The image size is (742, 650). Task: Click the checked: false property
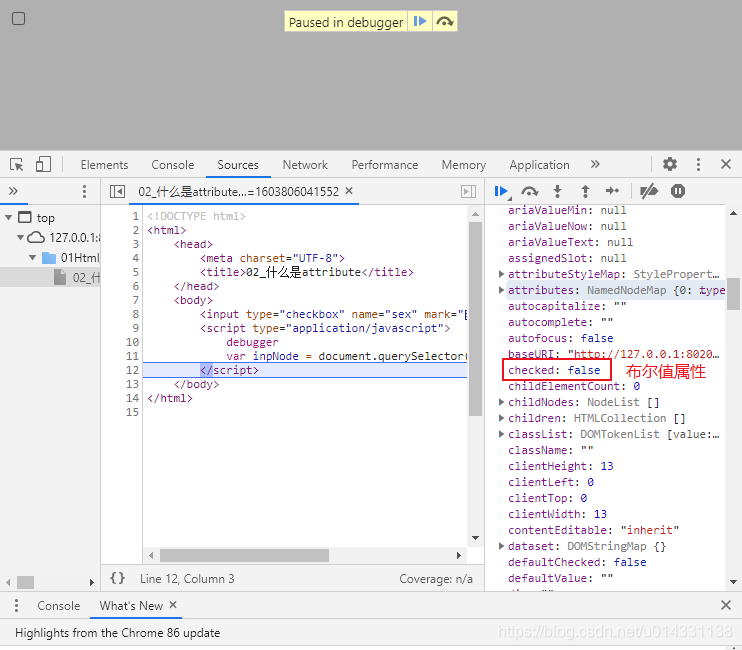coord(554,370)
